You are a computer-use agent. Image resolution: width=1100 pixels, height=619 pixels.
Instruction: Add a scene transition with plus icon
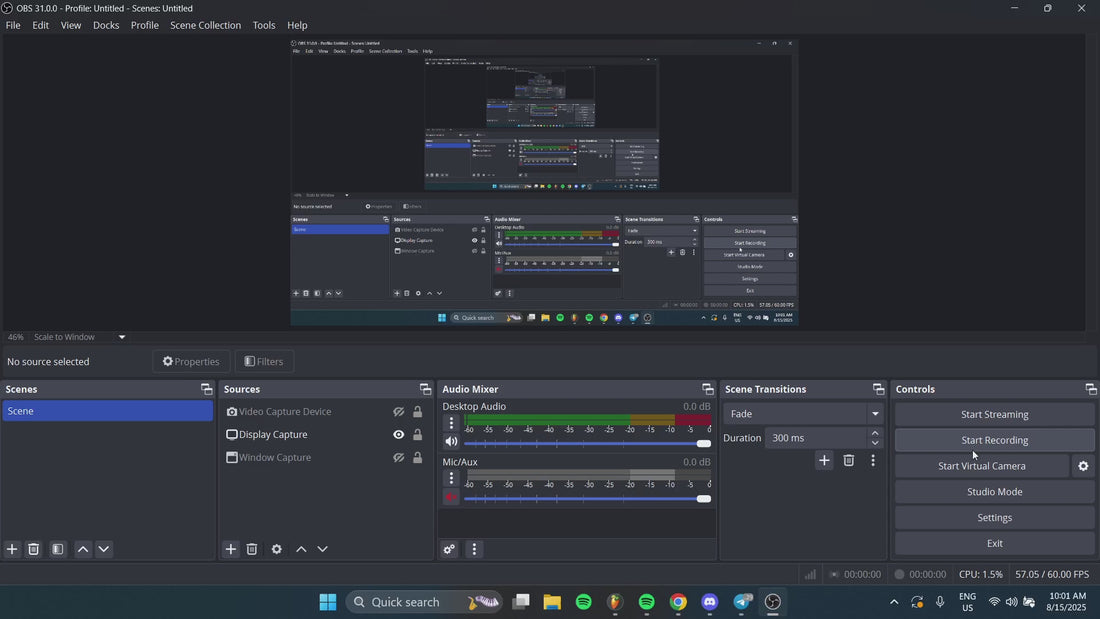(x=824, y=460)
